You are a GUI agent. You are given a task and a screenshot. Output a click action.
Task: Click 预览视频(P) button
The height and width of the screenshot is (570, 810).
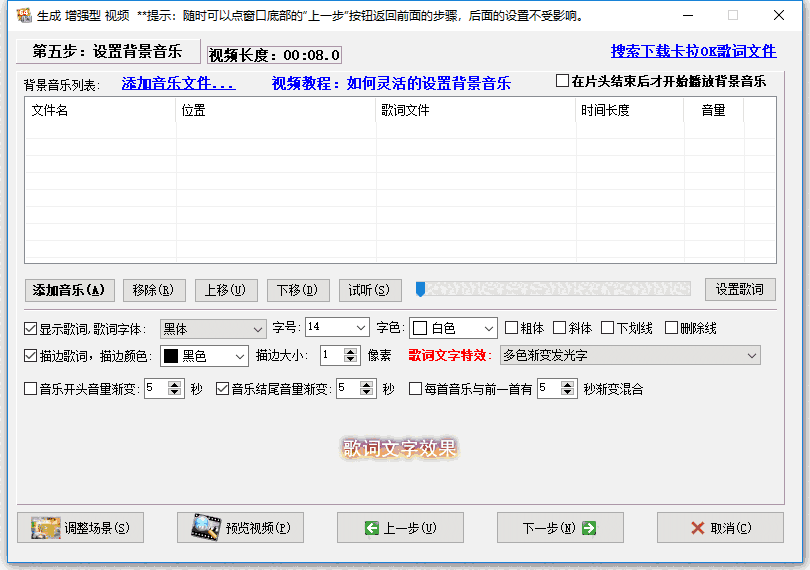point(240,528)
